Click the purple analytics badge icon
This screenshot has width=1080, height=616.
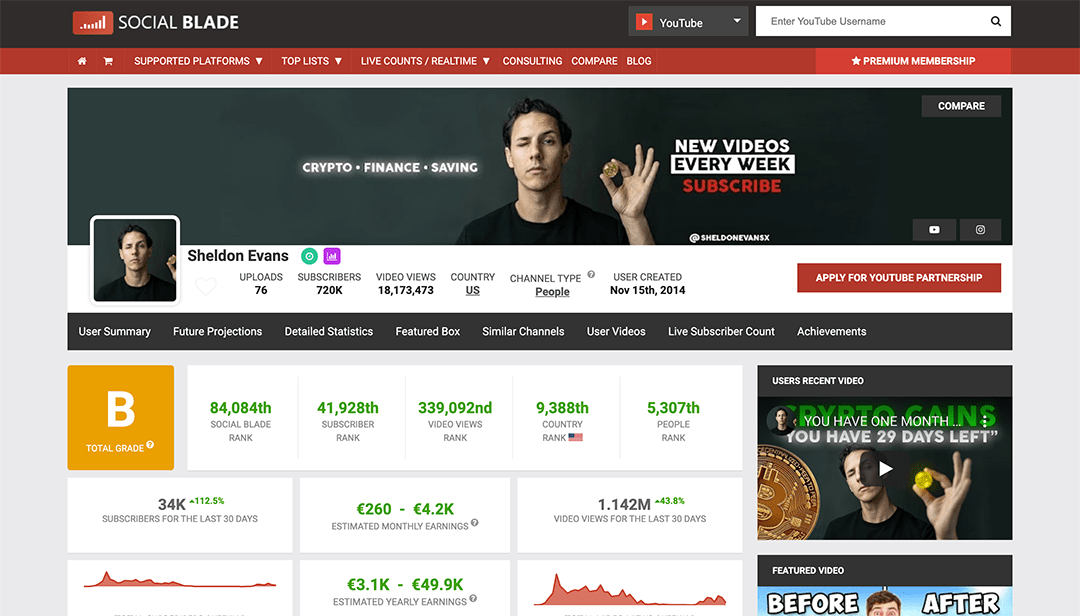pos(331,255)
